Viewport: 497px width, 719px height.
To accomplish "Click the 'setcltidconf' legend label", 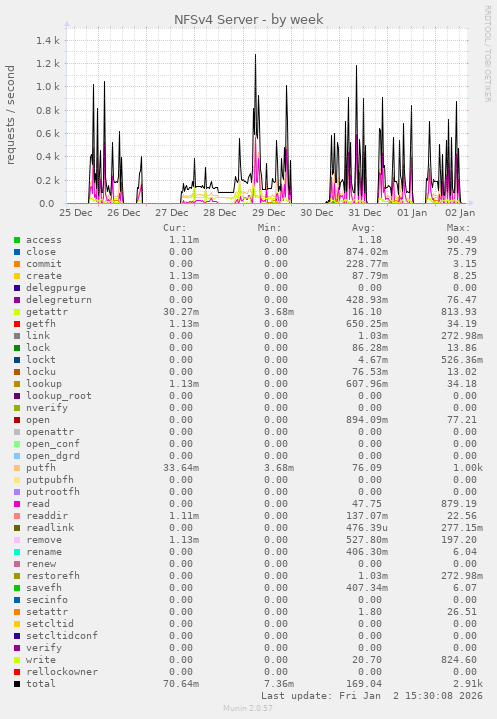I will tap(62, 636).
